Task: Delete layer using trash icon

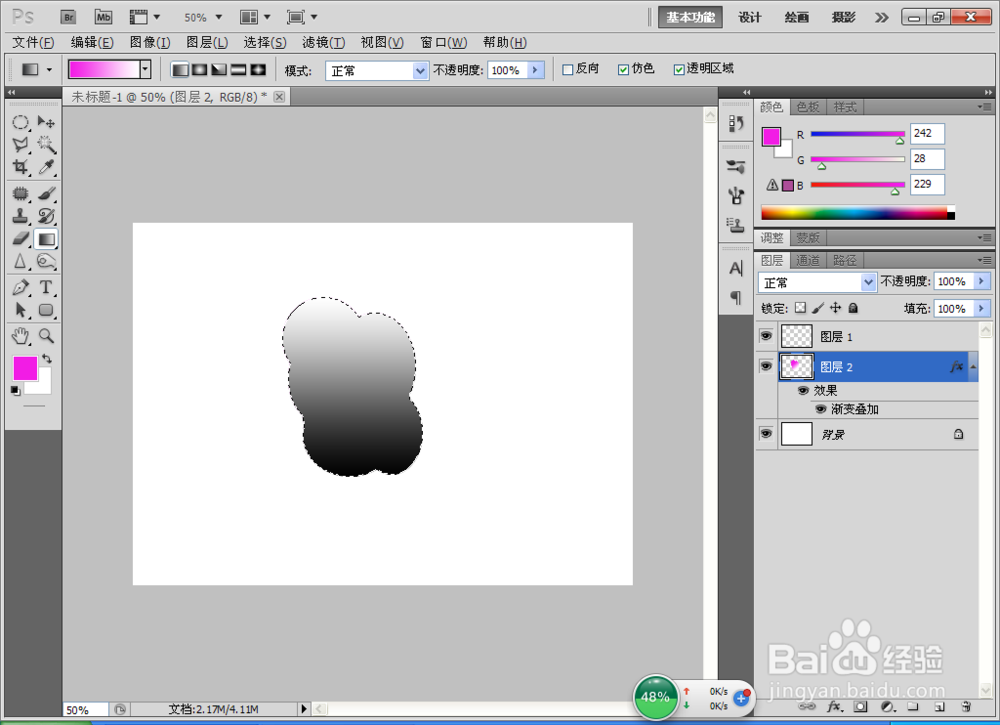Action: tap(966, 707)
